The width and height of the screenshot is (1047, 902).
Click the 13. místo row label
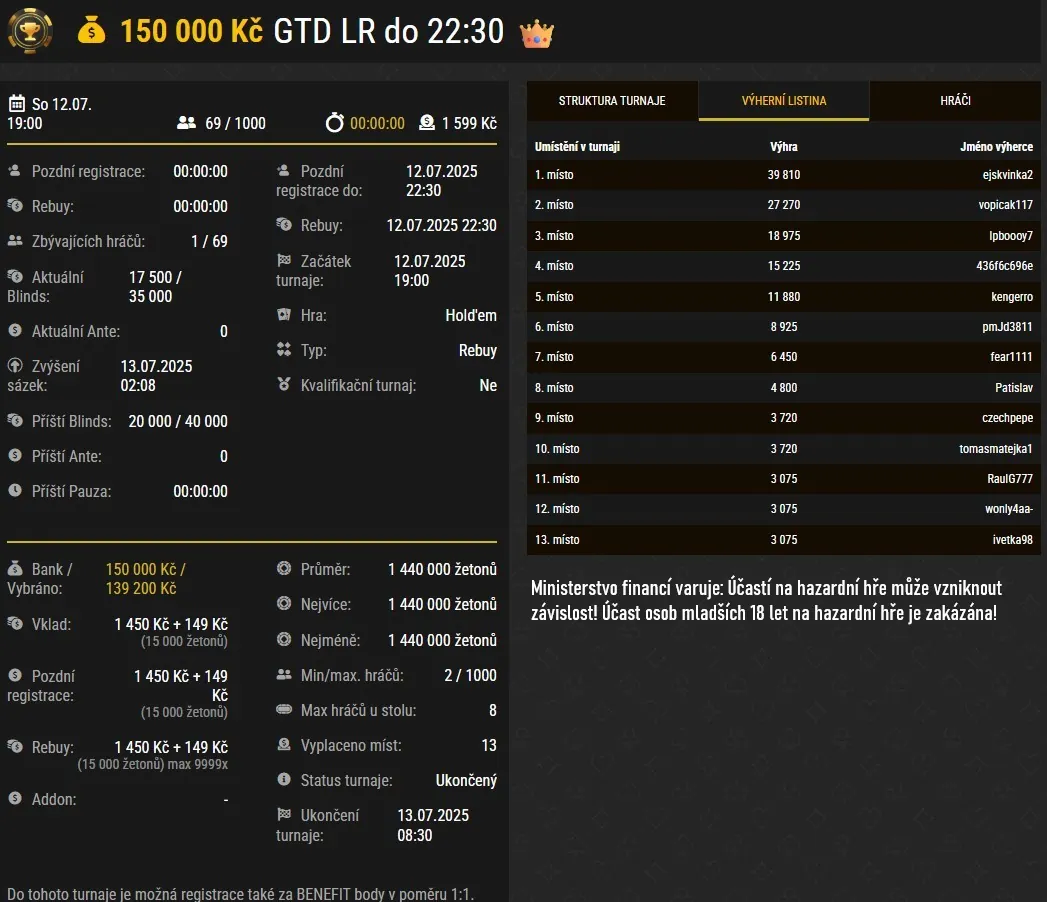tap(557, 539)
